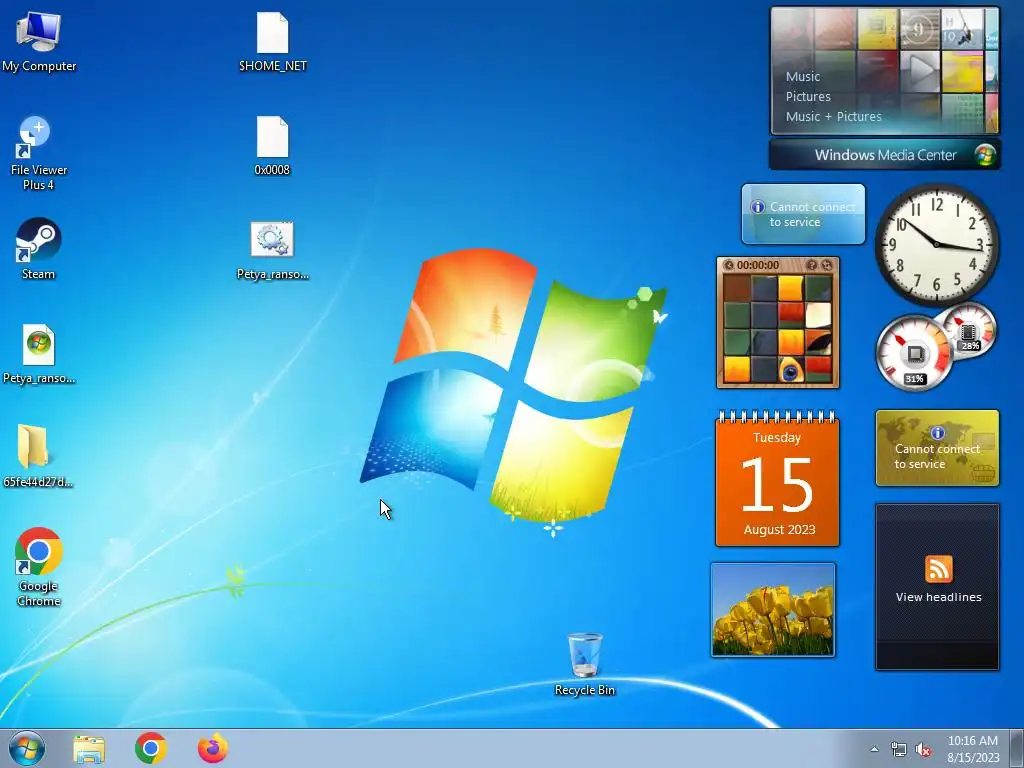The width and height of the screenshot is (1024, 768).
Task: Launch Firefox from the taskbar
Action: [213, 748]
